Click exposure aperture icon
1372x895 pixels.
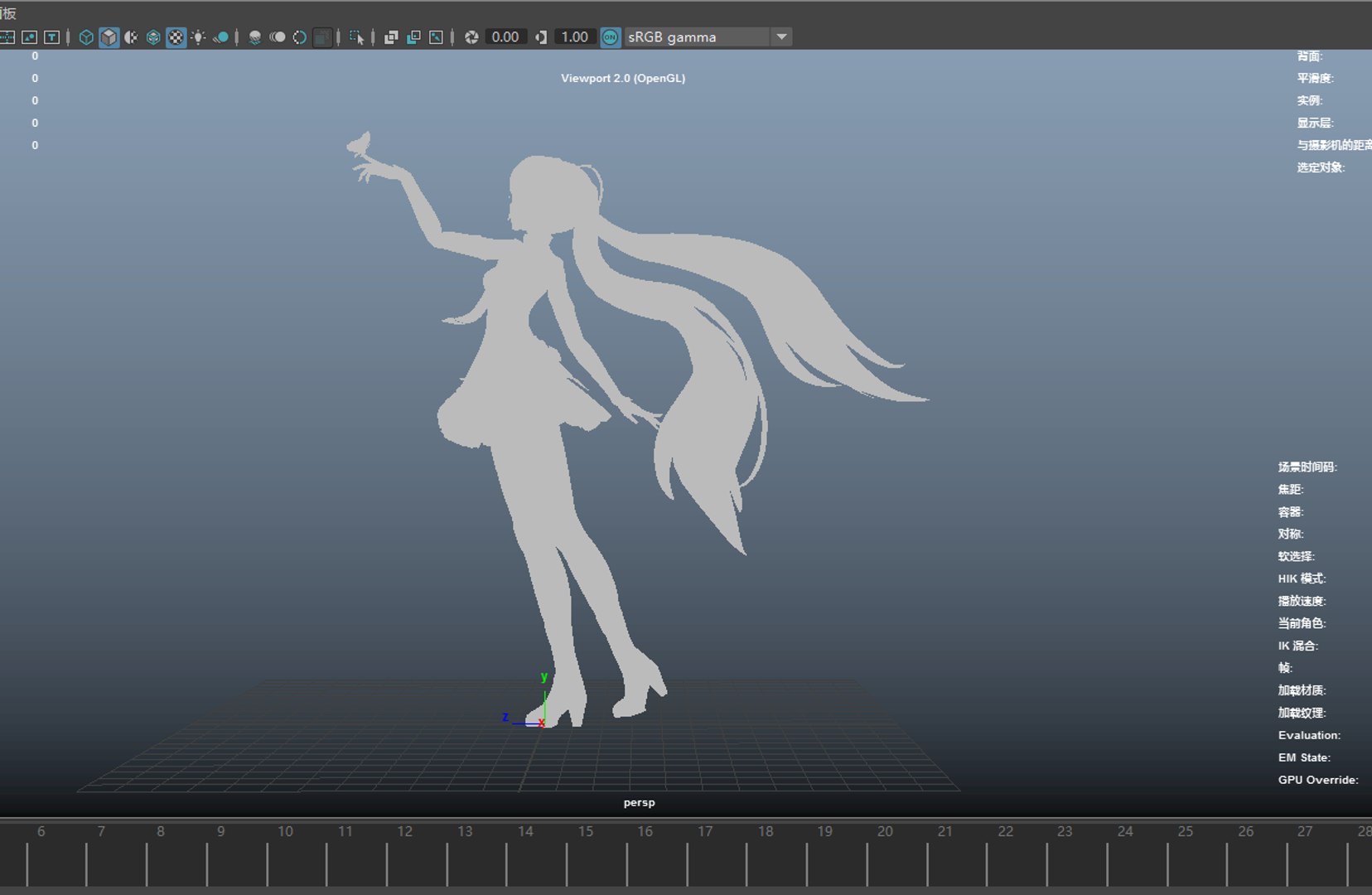click(x=471, y=37)
